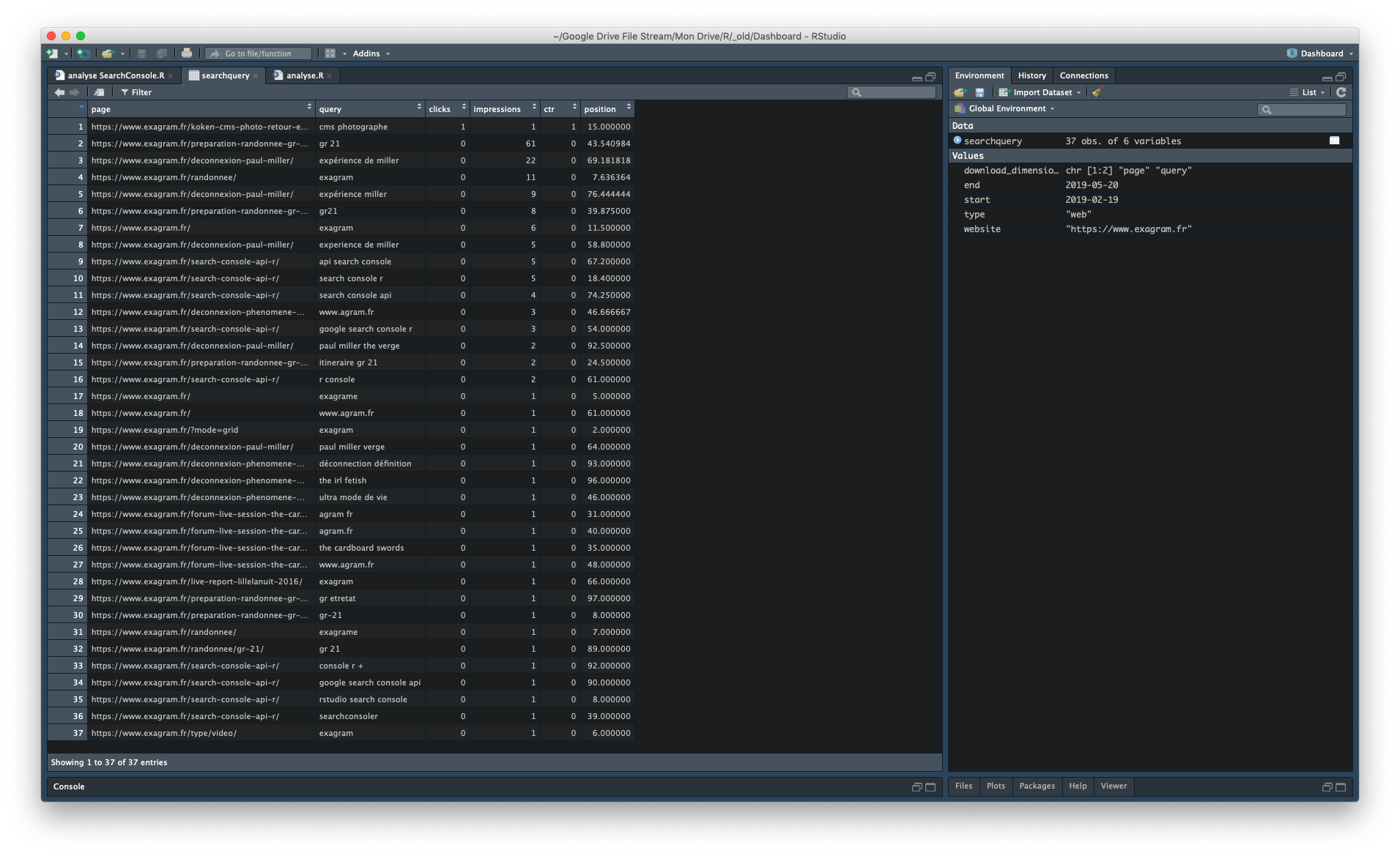Image resolution: width=1400 pixels, height=856 pixels.
Task: Minimize the source pane
Action: pyautogui.click(x=916, y=77)
